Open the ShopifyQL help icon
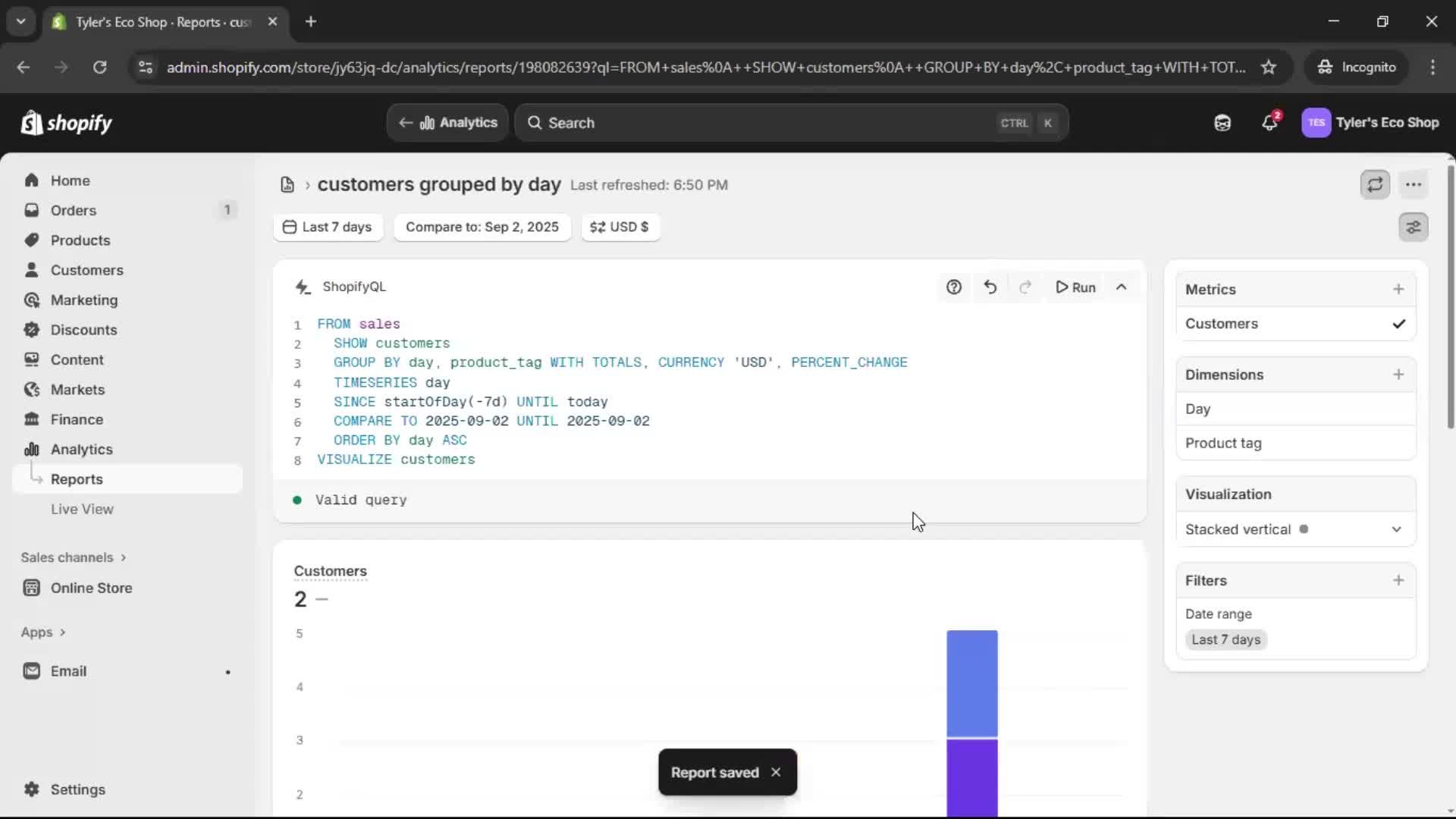The image size is (1456, 819). [x=954, y=287]
